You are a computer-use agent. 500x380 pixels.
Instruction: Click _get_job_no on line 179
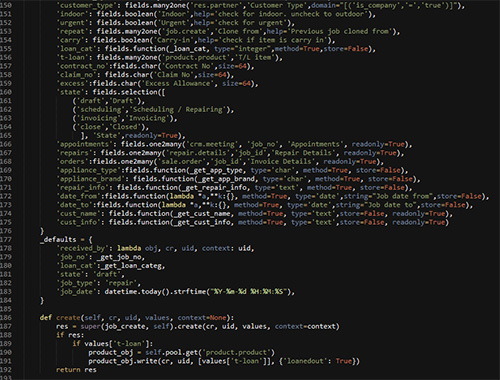(119, 257)
